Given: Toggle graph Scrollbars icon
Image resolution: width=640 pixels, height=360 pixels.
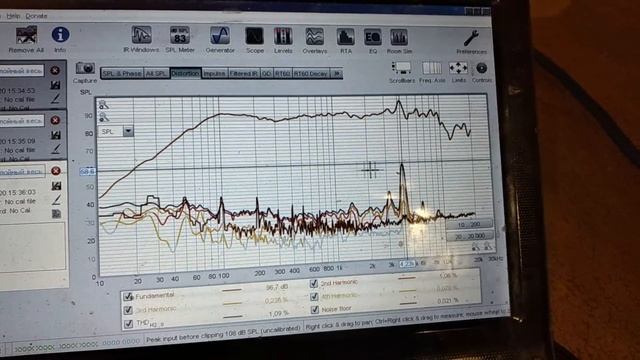Looking at the screenshot, I should point(402,68).
